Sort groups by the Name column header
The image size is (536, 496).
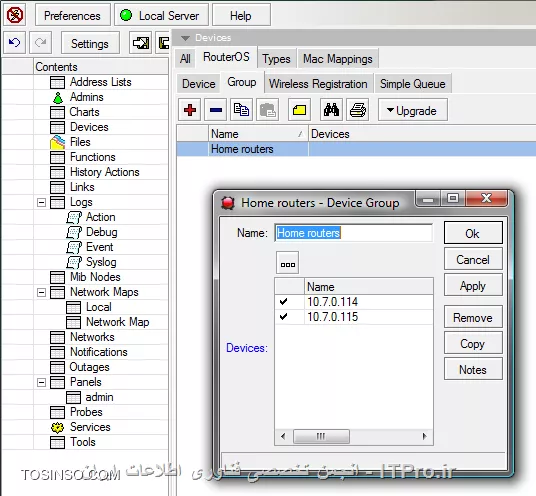pyautogui.click(x=258, y=134)
